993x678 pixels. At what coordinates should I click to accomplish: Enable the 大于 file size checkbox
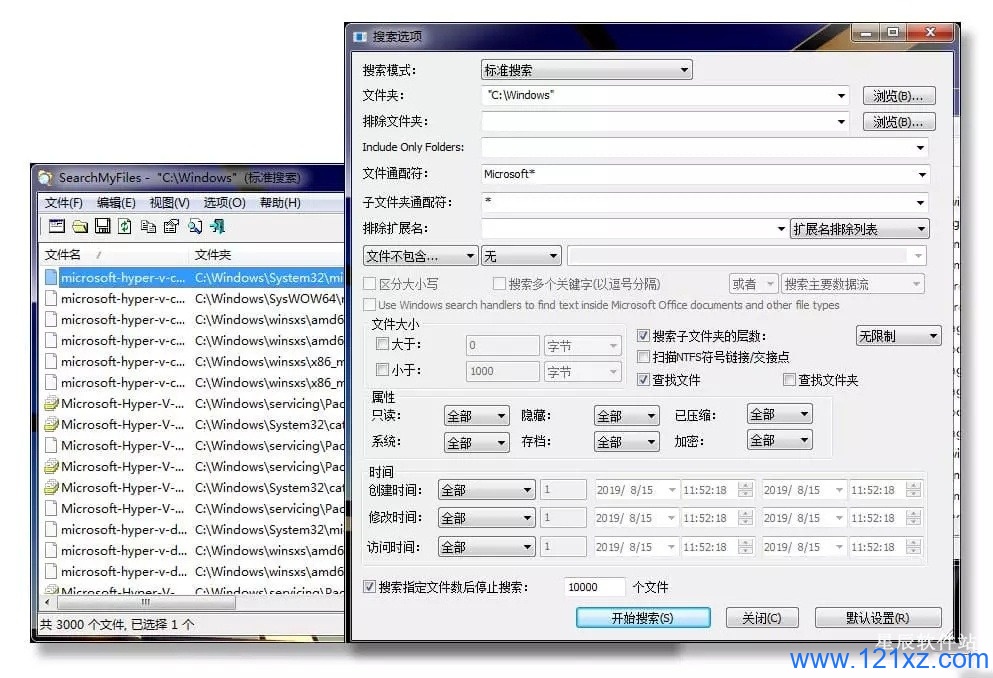382,344
